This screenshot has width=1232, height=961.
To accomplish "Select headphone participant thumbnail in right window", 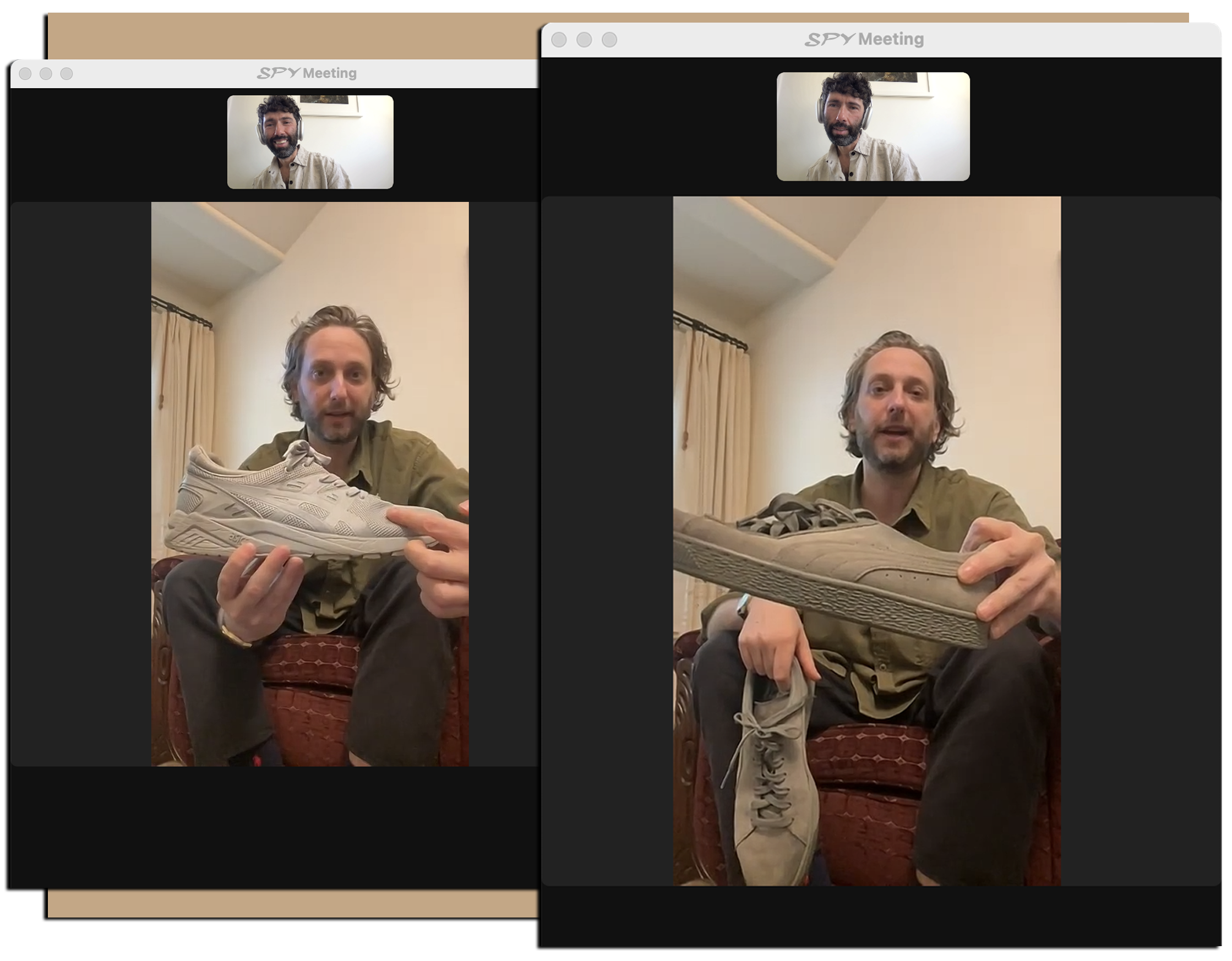I will pyautogui.click(x=873, y=127).
